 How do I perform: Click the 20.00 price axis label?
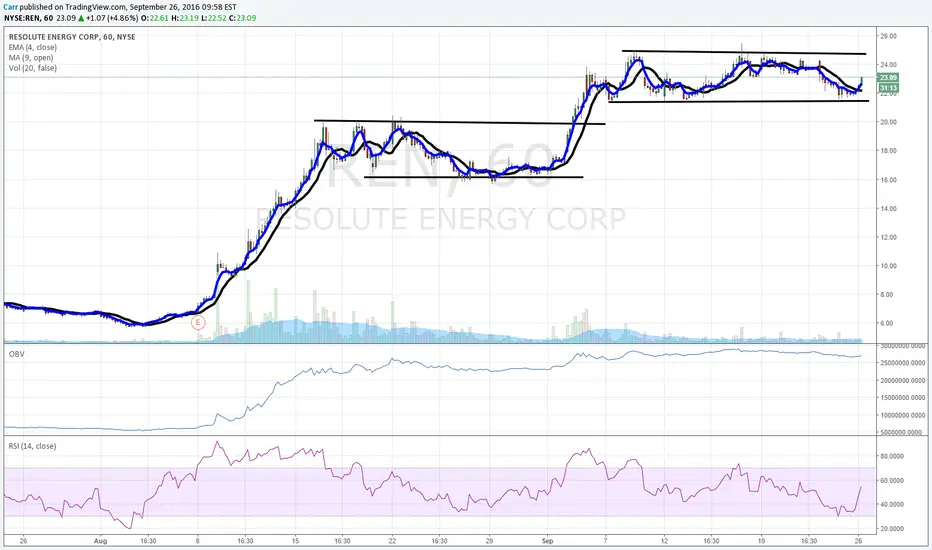pos(888,122)
